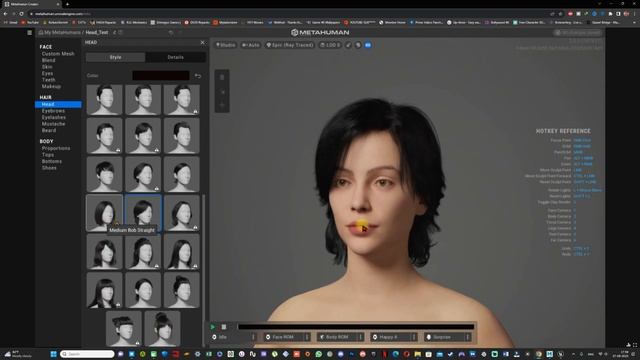Choose the top-knot bun hairstyle in last row
The image size is (640, 360).
point(162,329)
